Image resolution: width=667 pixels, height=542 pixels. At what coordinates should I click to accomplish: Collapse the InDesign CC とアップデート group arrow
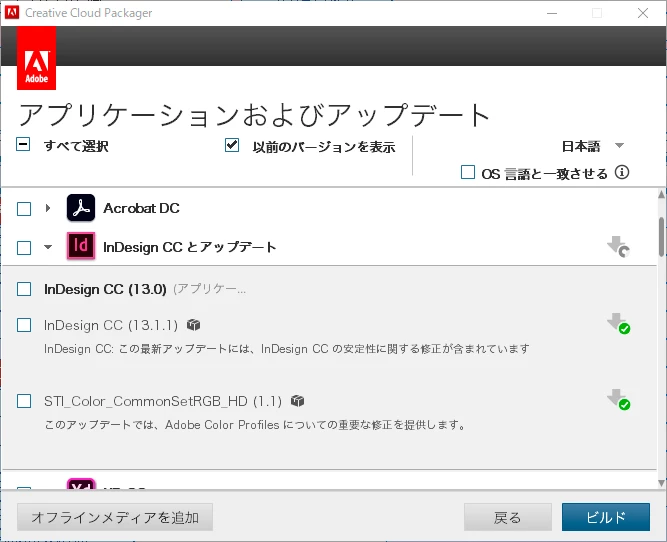pos(48,247)
